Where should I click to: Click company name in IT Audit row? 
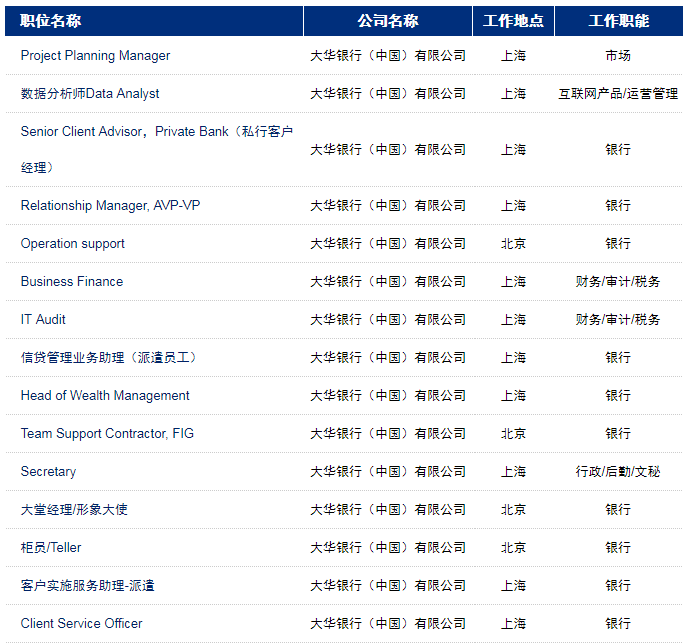tap(388, 320)
